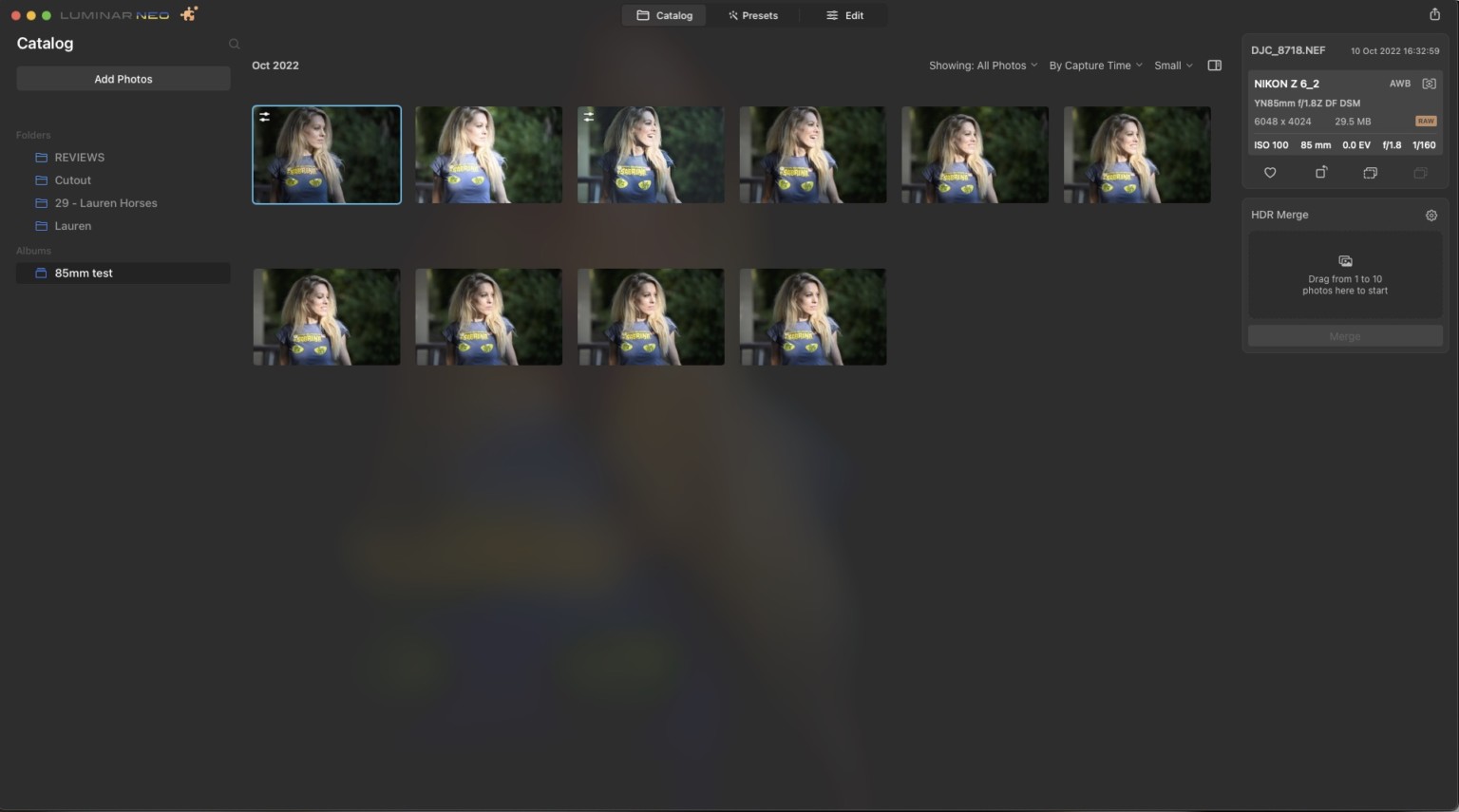Click the search icon beside Catalog heading

pos(234,44)
